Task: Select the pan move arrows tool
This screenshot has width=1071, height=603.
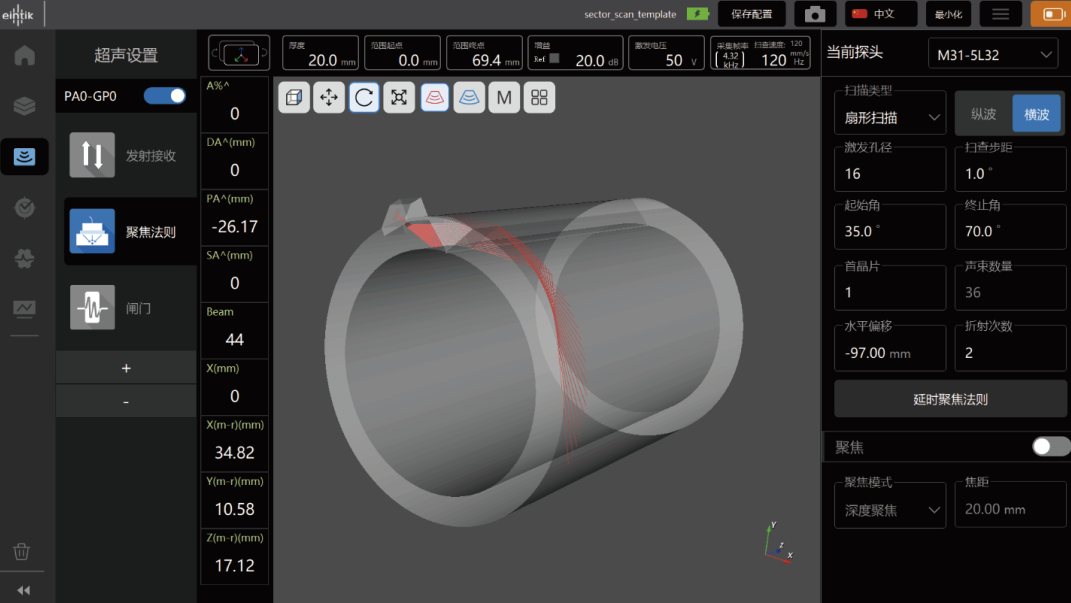Action: click(329, 97)
